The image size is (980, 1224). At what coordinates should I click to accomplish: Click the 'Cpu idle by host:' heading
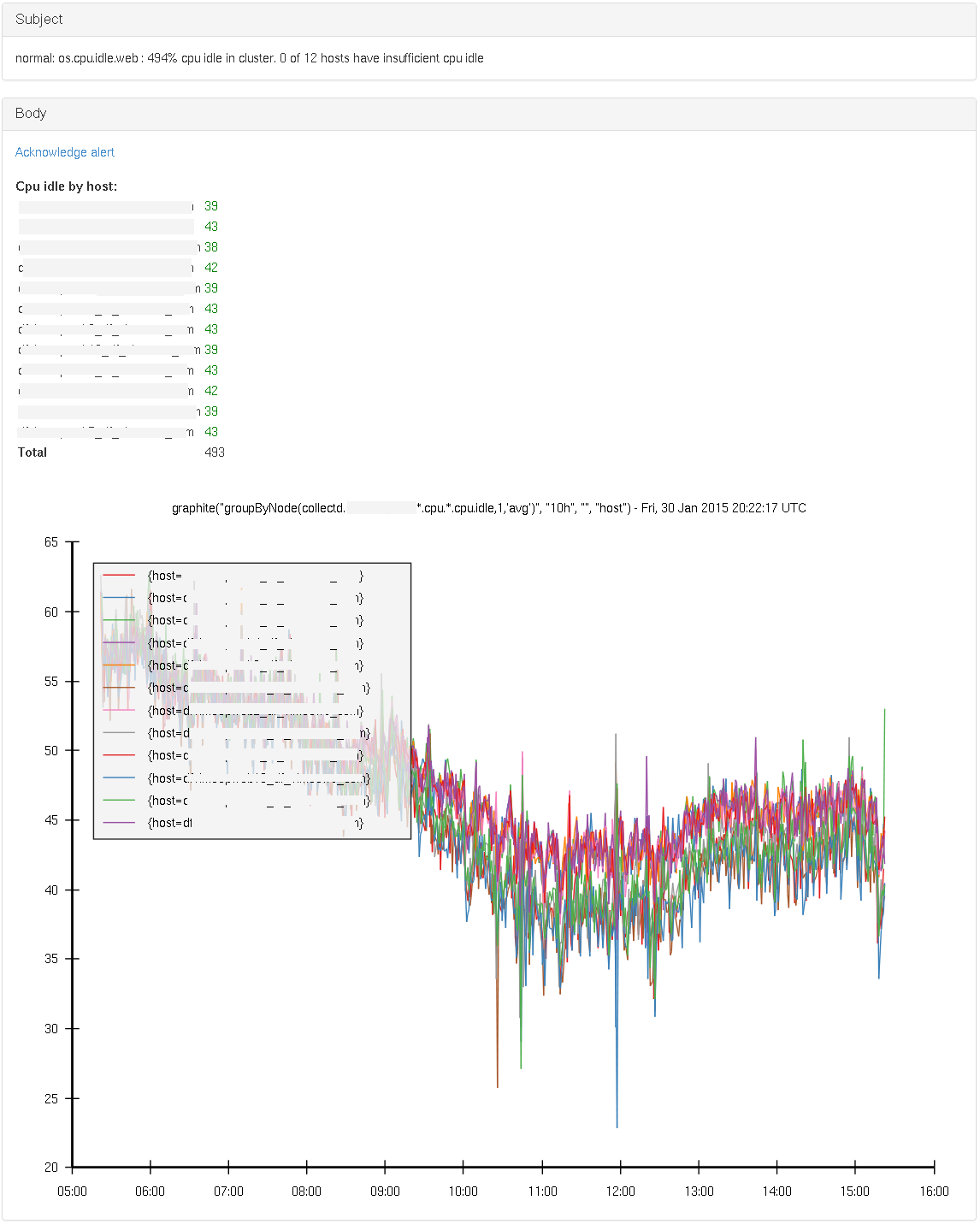click(67, 186)
